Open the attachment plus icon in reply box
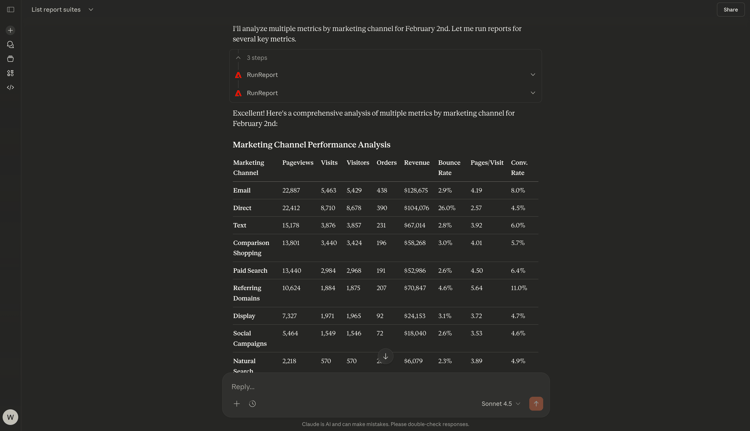Viewport: 750px width, 431px height. (236, 404)
